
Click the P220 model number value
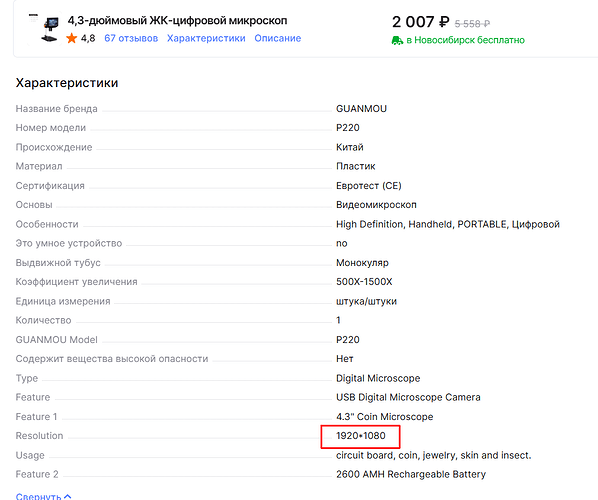coord(347,128)
